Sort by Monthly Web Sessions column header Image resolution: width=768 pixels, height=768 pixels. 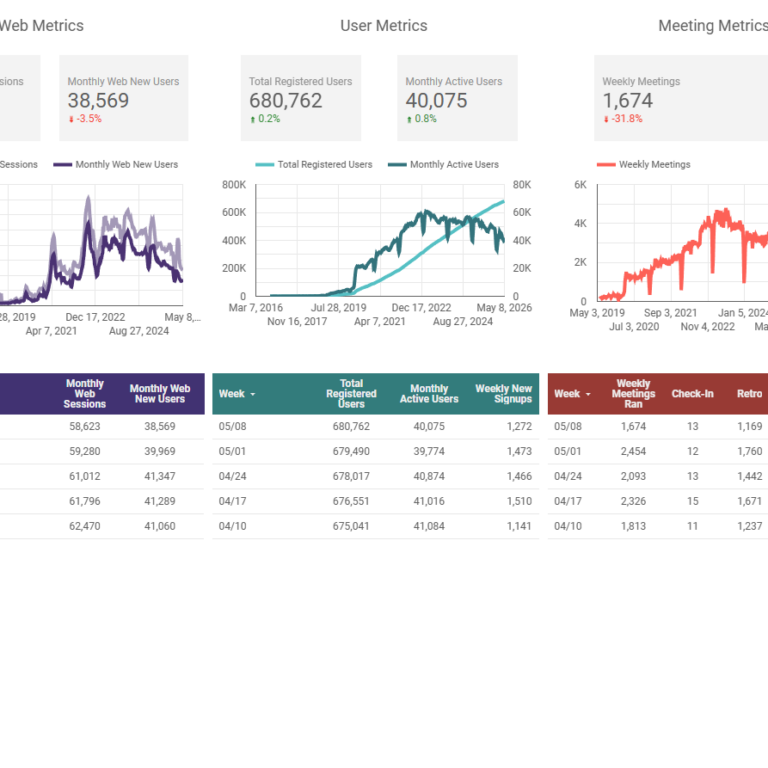pyautogui.click(x=84, y=394)
